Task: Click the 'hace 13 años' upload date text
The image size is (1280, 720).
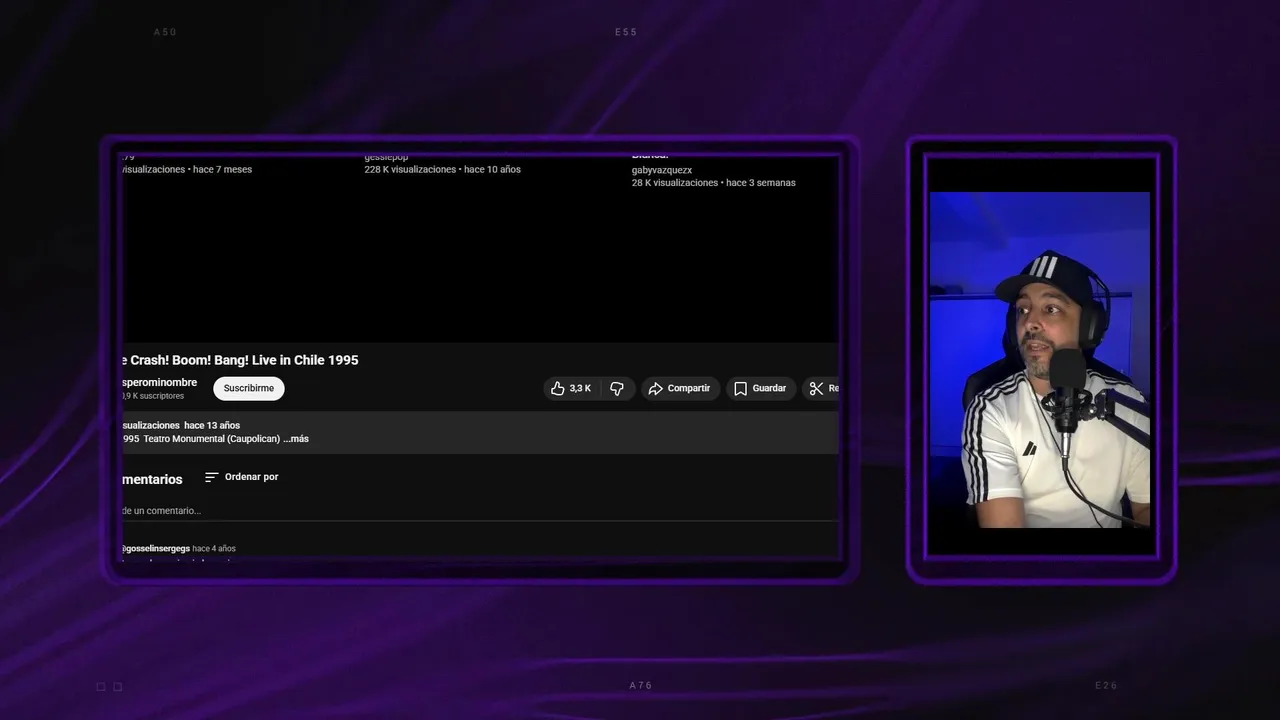Action: point(212,426)
